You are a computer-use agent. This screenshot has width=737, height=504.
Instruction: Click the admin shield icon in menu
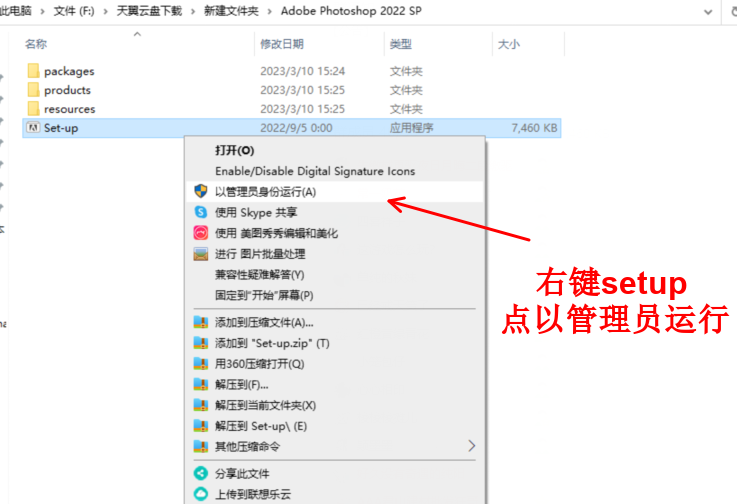click(200, 191)
